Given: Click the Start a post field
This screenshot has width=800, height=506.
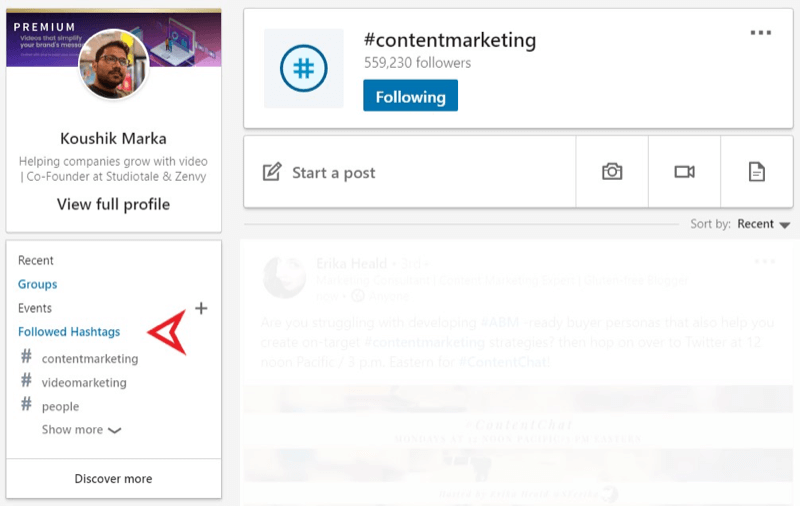Looking at the screenshot, I should coord(410,172).
